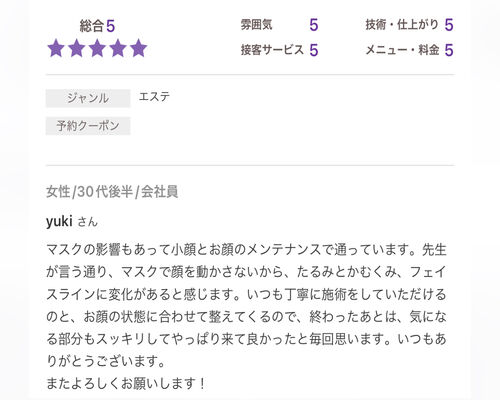Click the ジャンル label tag

tap(88, 98)
